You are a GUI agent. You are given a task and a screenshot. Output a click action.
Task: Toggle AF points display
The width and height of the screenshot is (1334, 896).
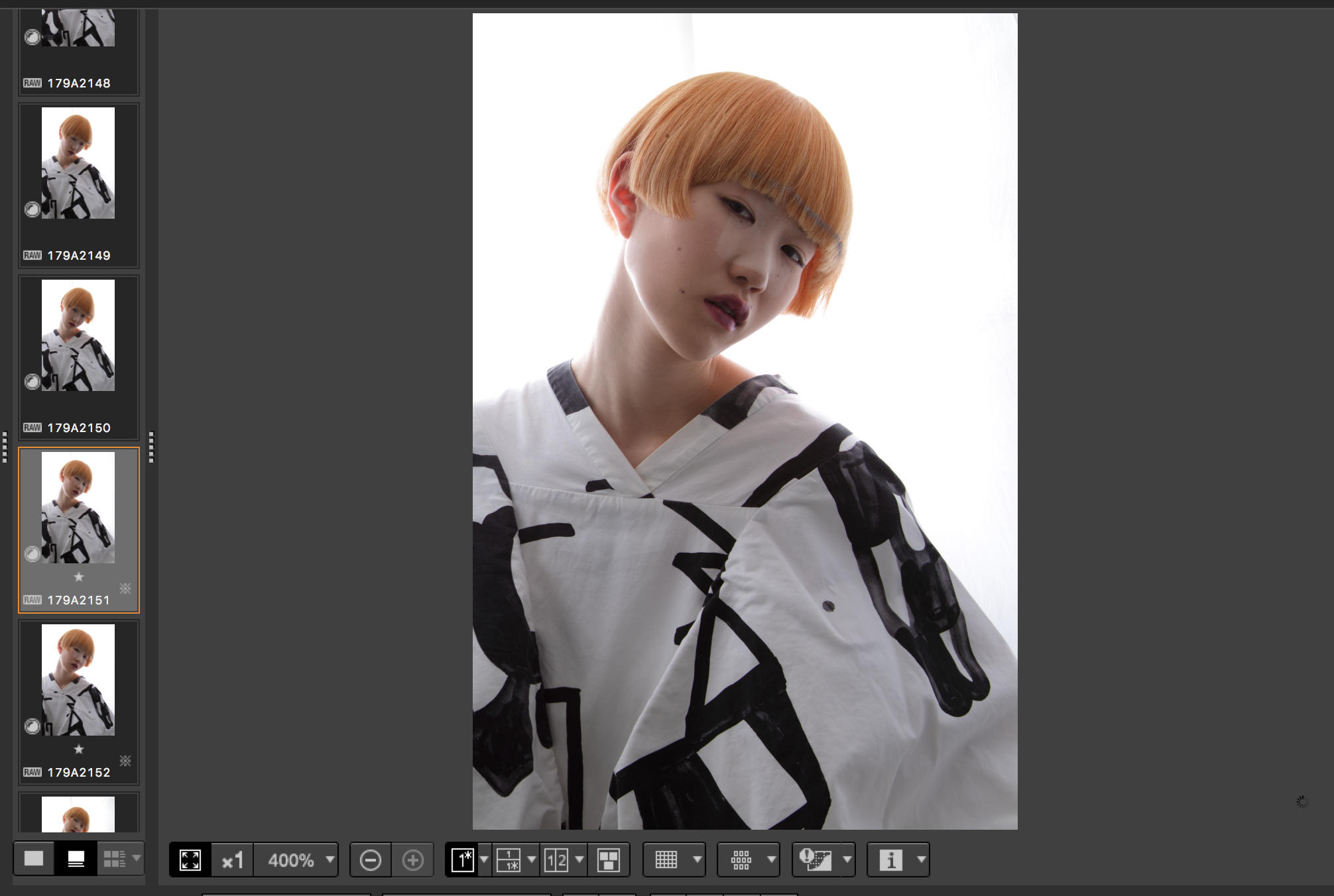(x=741, y=860)
